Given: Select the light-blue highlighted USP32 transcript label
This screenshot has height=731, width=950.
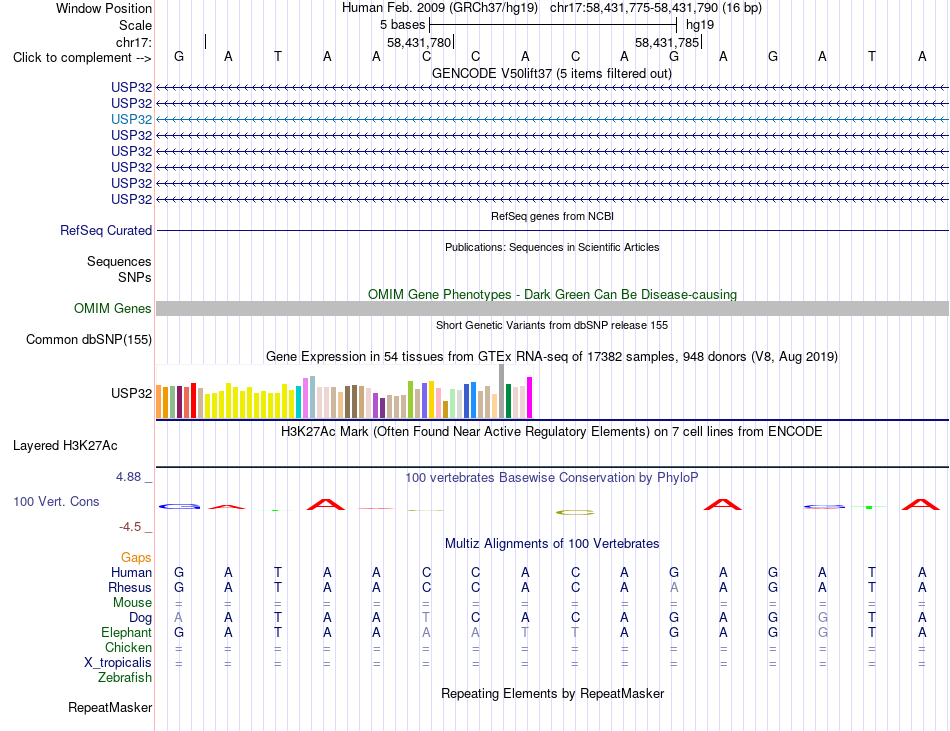Looking at the screenshot, I should (131, 119).
